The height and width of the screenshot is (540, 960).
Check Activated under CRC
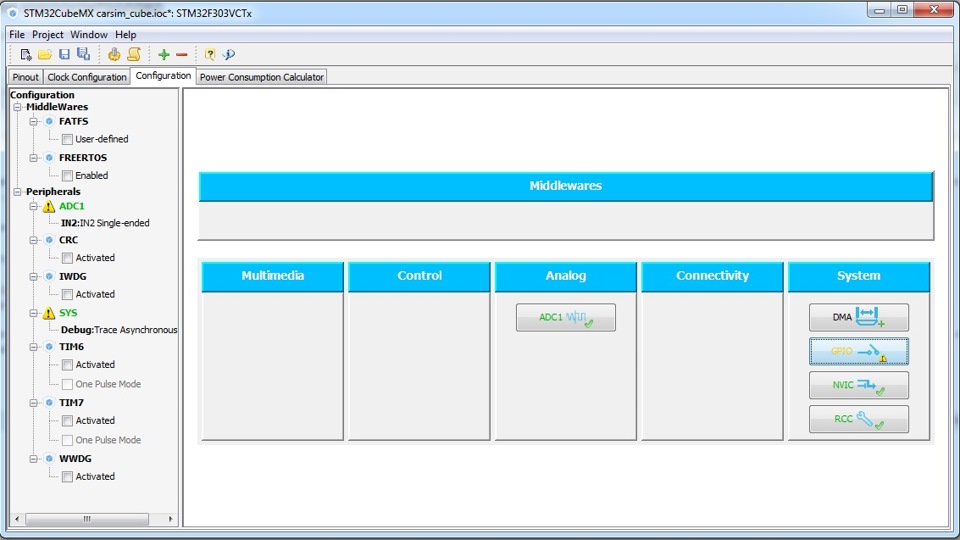tap(67, 258)
